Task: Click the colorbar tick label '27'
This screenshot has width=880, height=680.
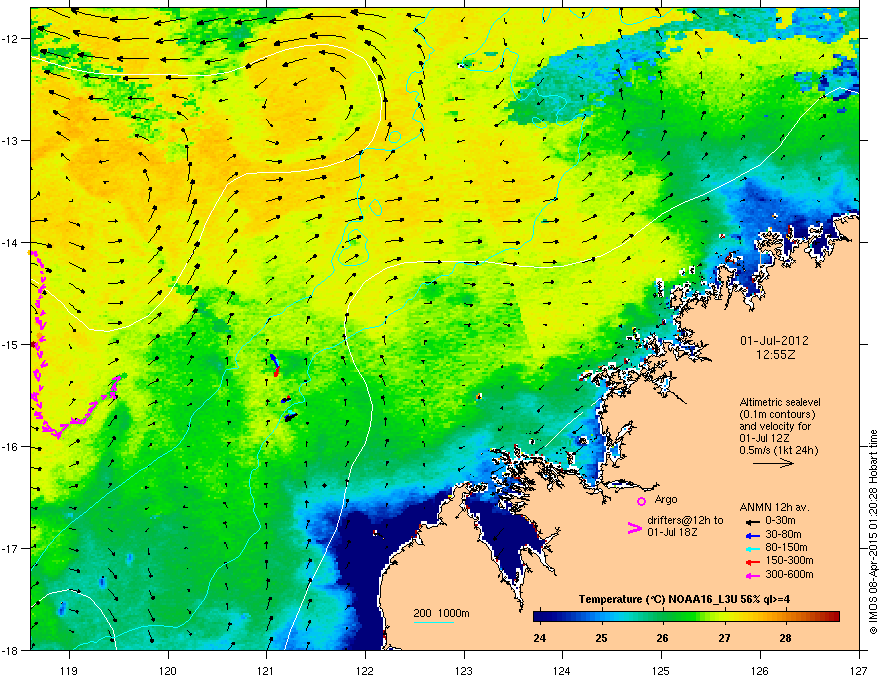Action: (x=724, y=638)
